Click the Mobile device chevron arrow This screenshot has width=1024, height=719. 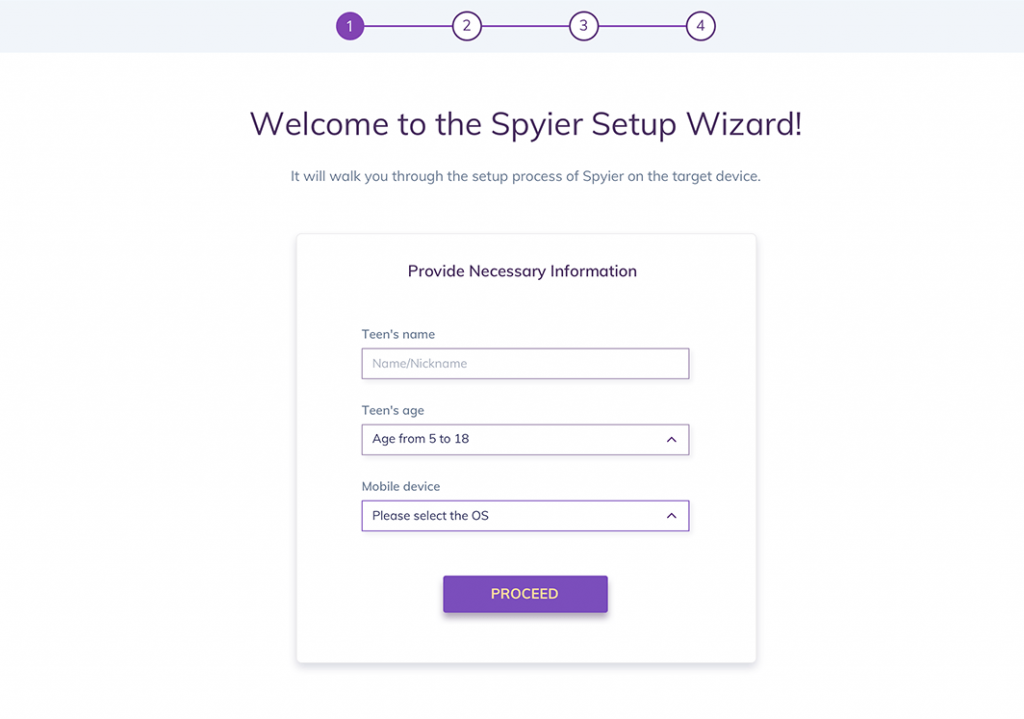click(x=671, y=516)
